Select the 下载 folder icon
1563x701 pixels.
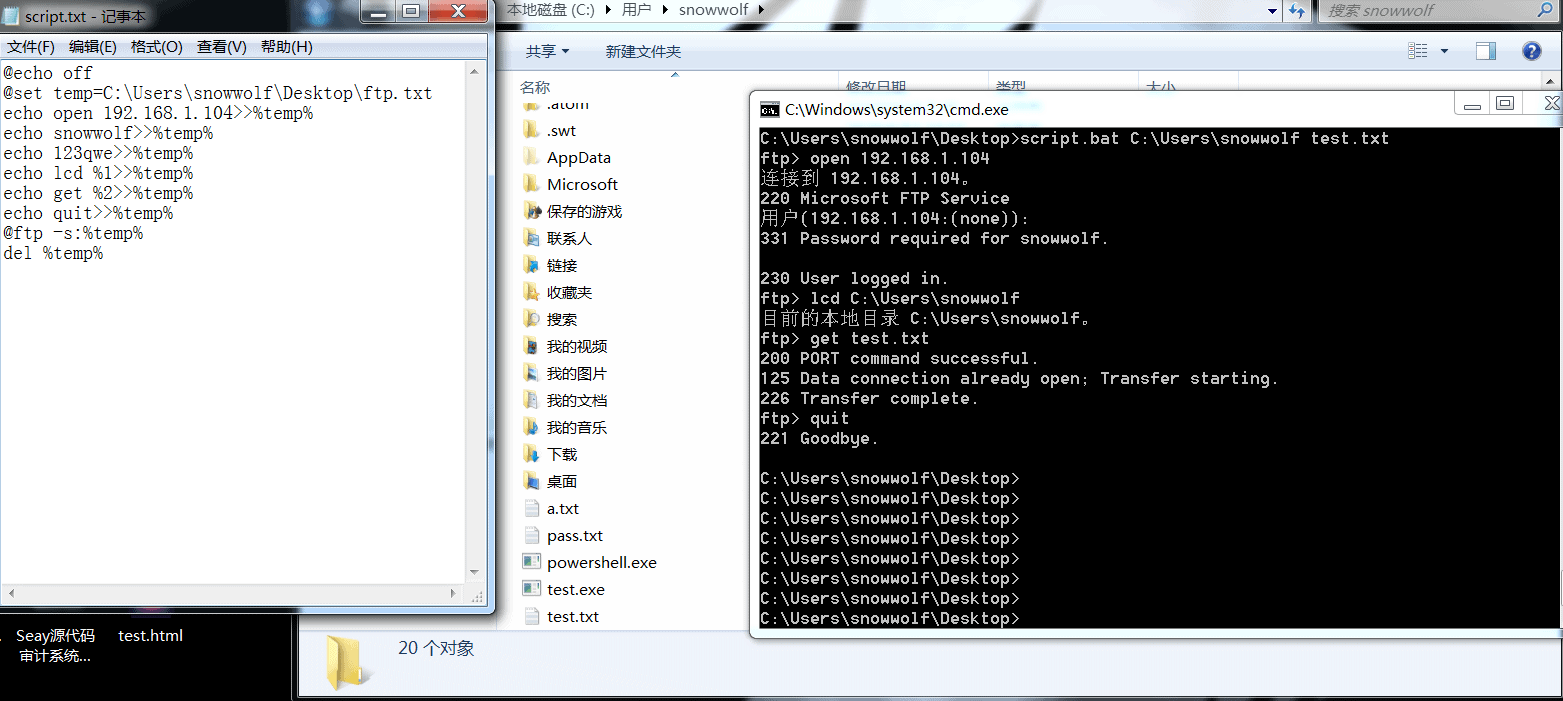(x=531, y=454)
